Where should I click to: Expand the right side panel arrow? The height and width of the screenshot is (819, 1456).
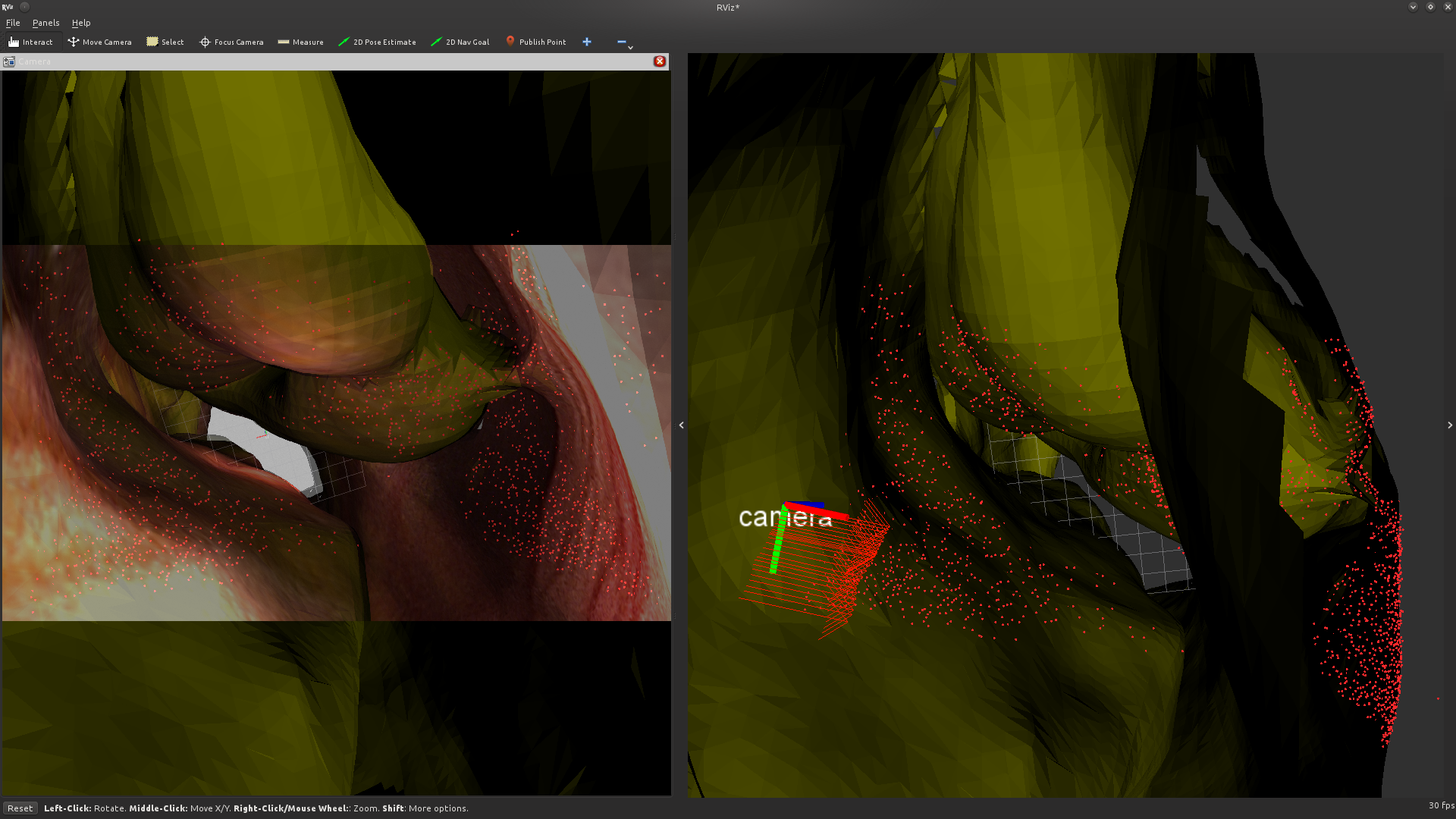1449,425
